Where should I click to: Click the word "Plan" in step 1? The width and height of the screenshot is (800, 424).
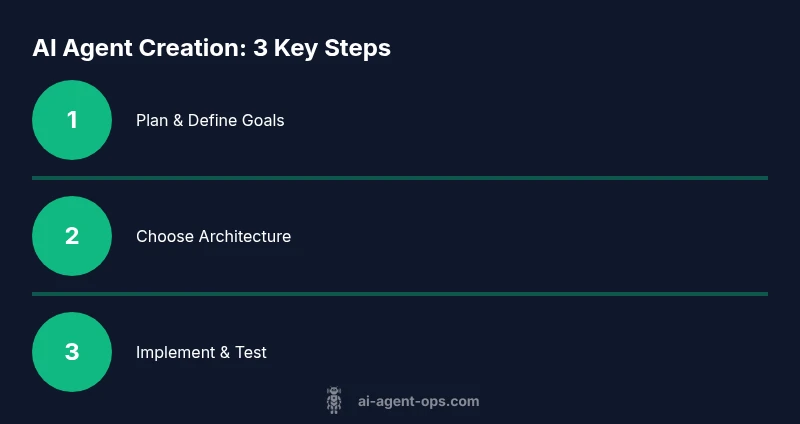coord(152,120)
